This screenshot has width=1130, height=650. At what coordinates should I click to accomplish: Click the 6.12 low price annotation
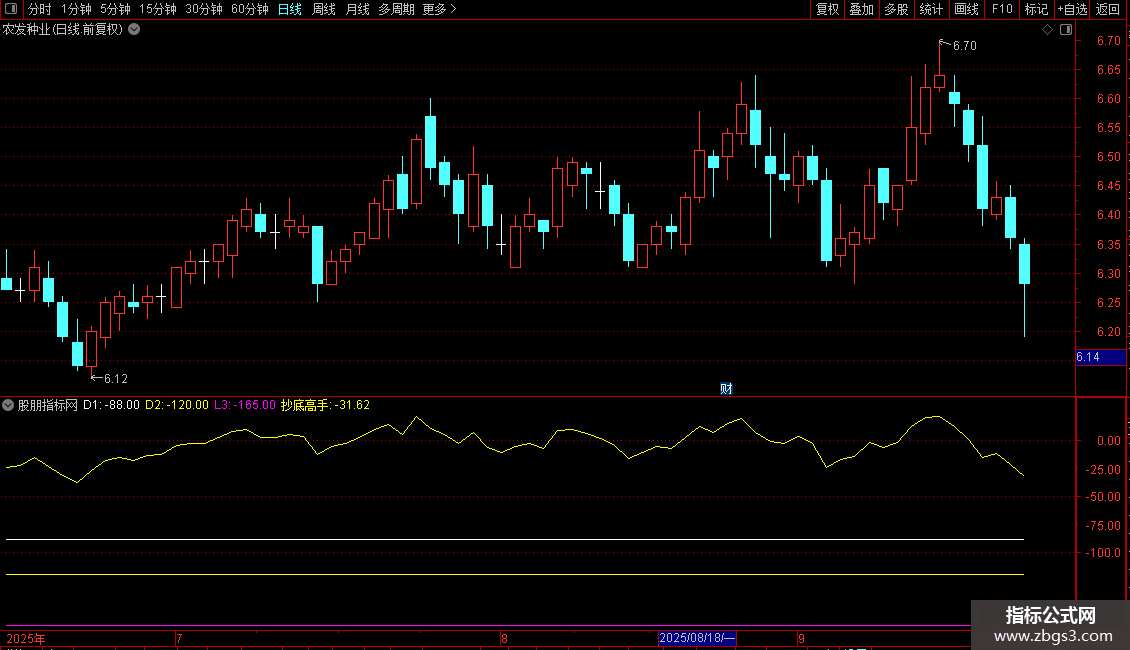point(115,378)
